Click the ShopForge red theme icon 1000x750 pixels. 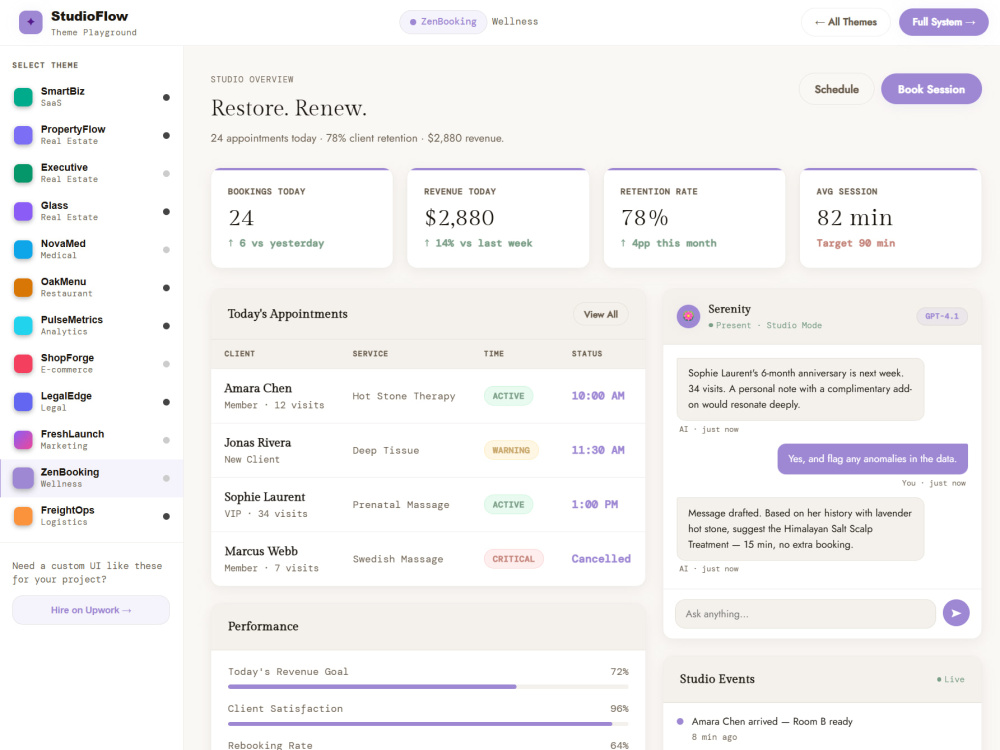click(x=24, y=364)
